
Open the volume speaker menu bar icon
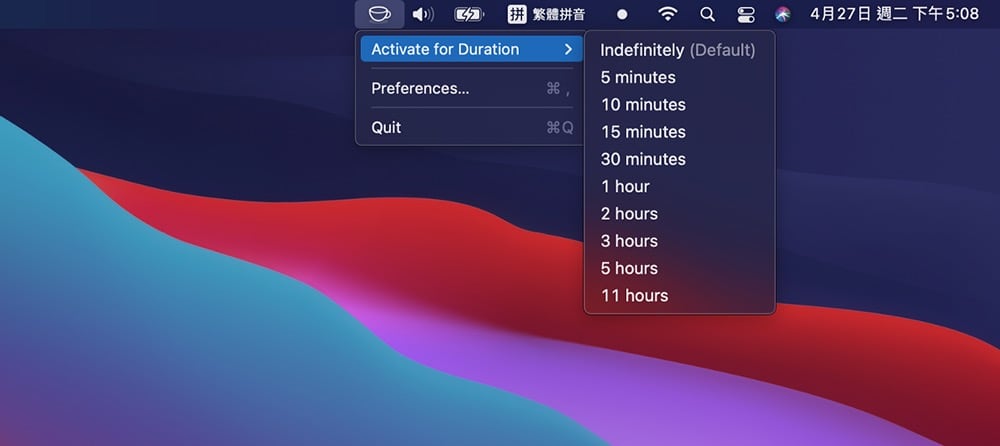[423, 14]
